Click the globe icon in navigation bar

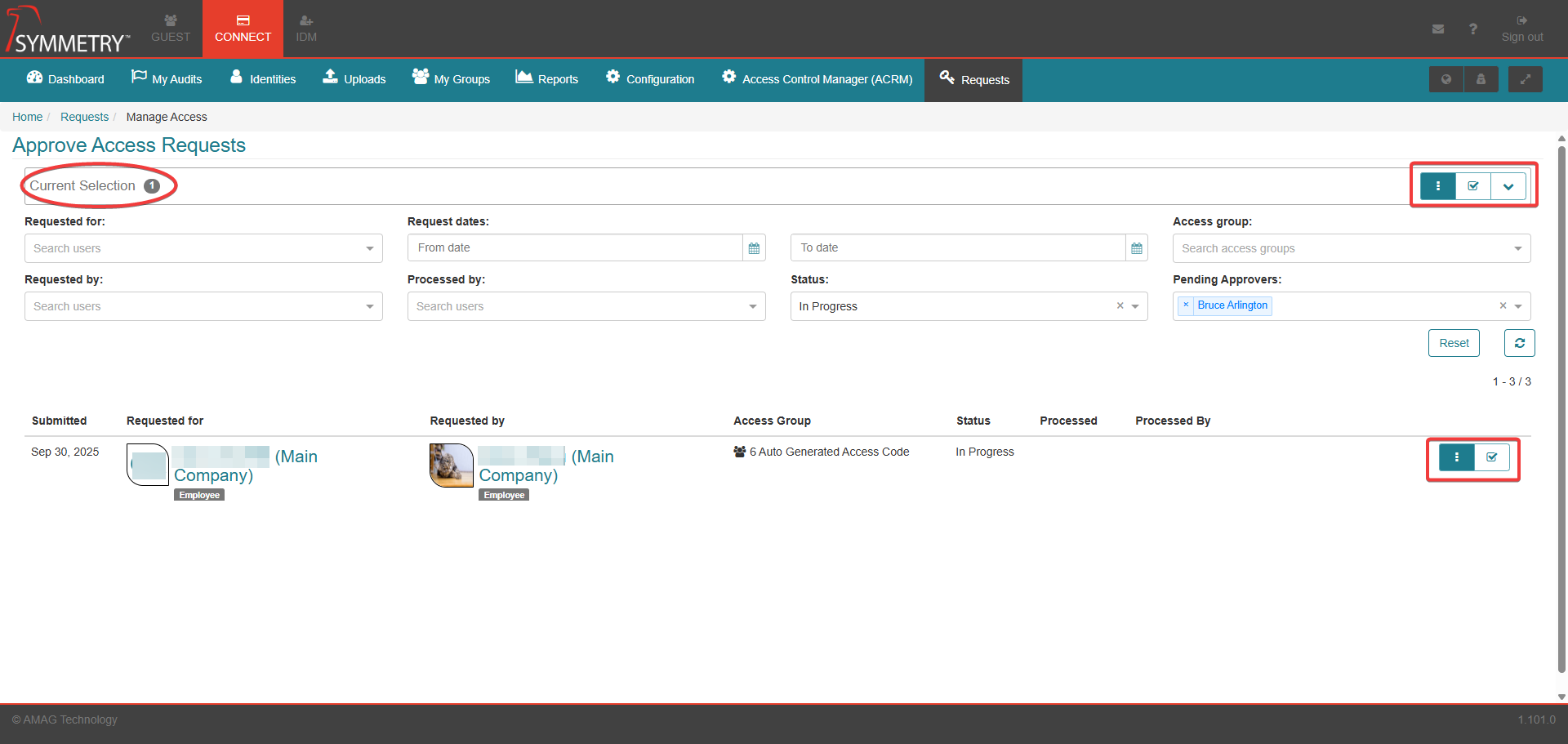coord(1445,79)
